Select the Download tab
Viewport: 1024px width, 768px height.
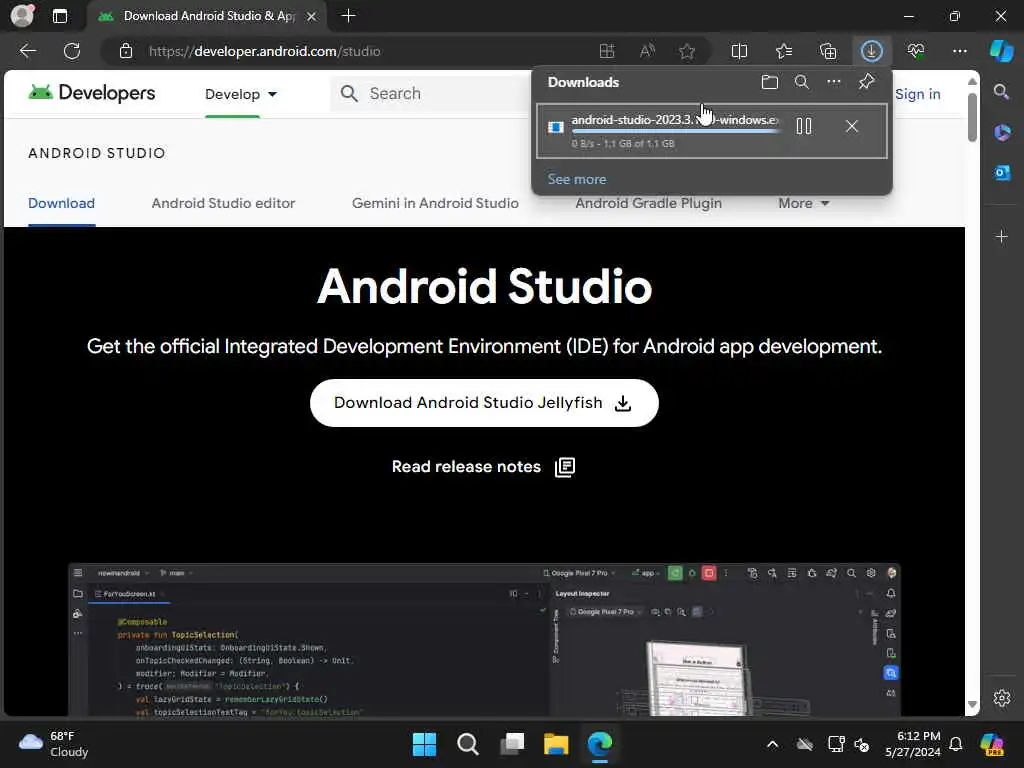61,203
